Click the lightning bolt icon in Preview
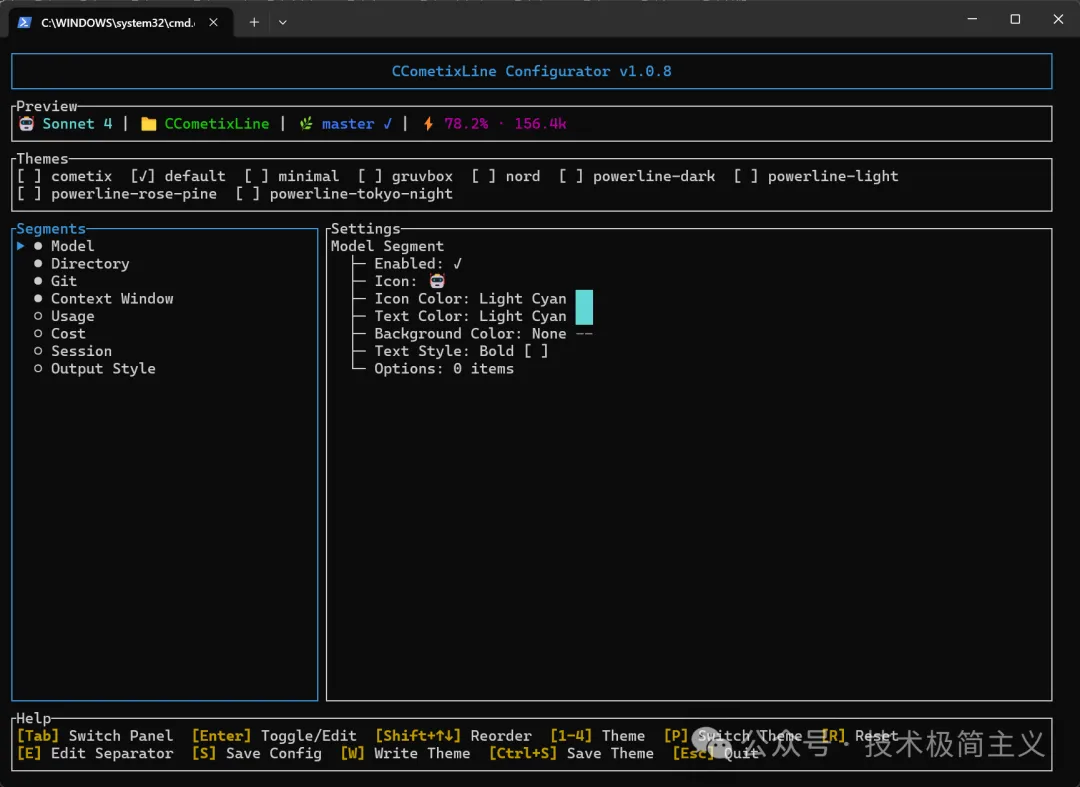This screenshot has width=1080, height=787. tap(428, 124)
